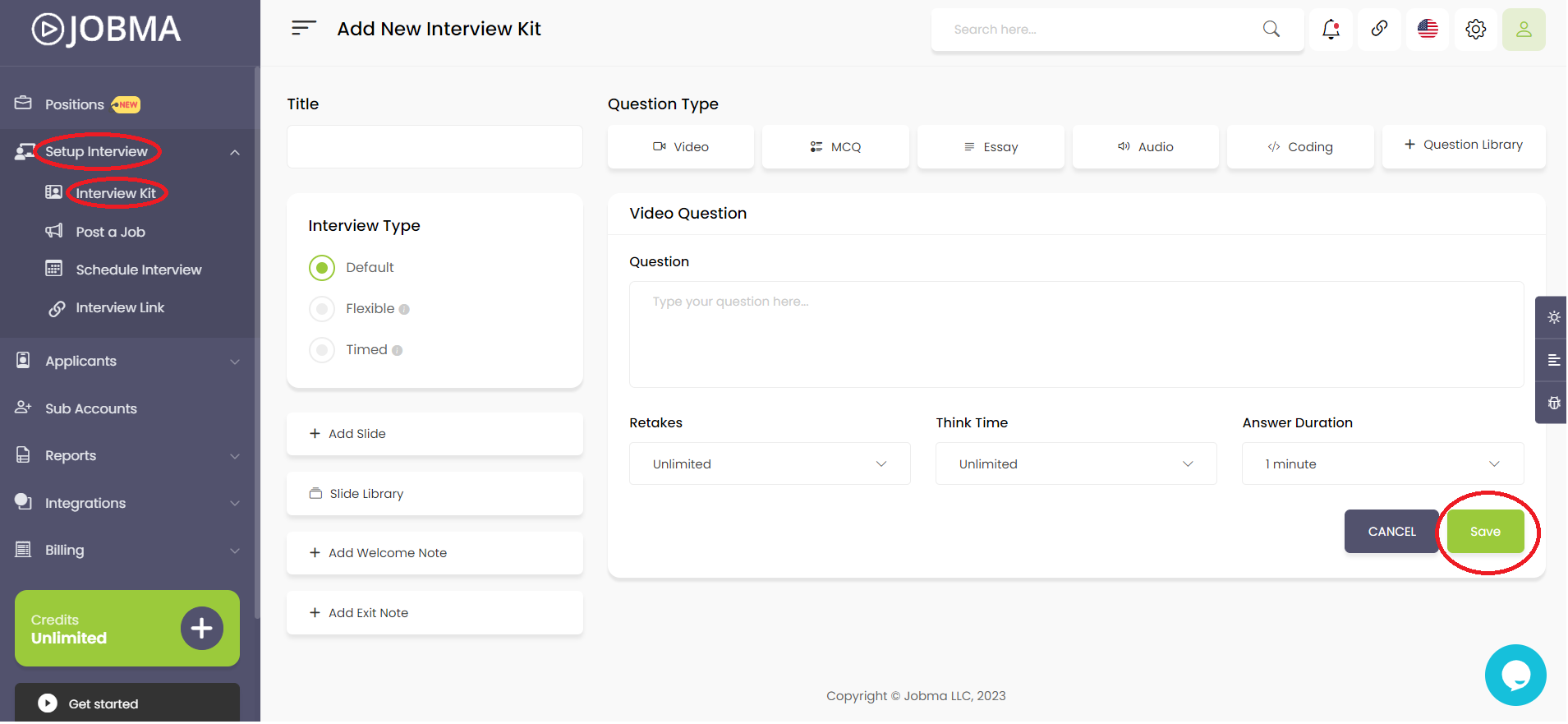The height and width of the screenshot is (724, 1568).
Task: Click the Get started play icon
Action: (x=48, y=703)
